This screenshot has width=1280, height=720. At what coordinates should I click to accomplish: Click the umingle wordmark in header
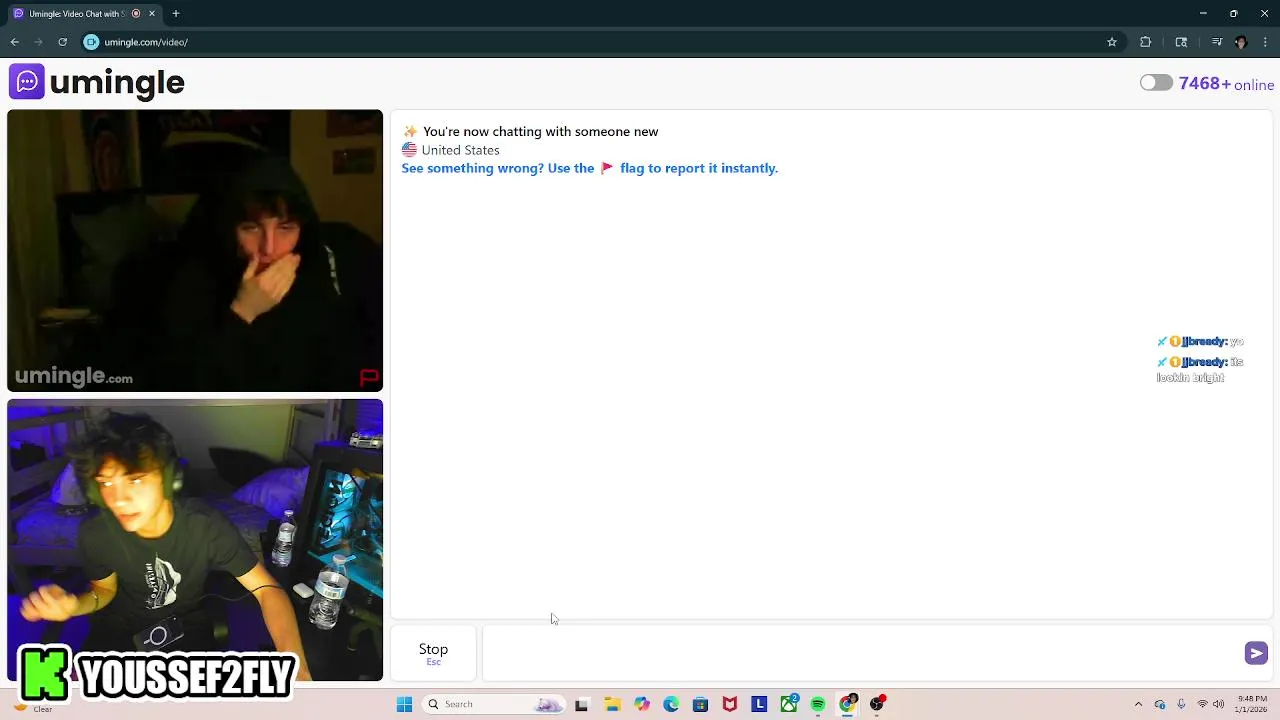[117, 83]
